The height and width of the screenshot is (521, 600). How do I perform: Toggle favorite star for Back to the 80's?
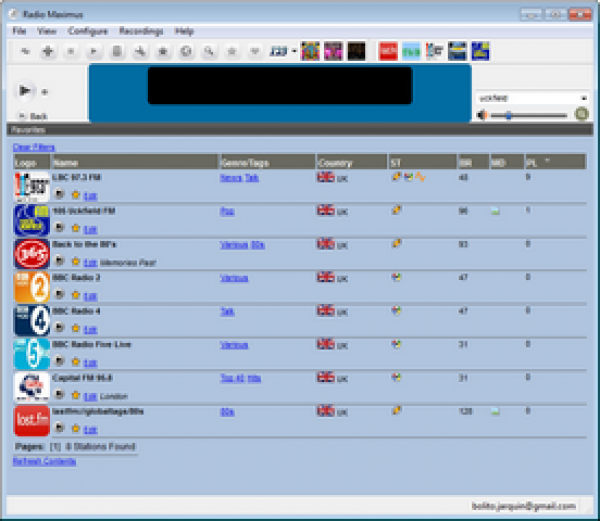[x=76, y=262]
